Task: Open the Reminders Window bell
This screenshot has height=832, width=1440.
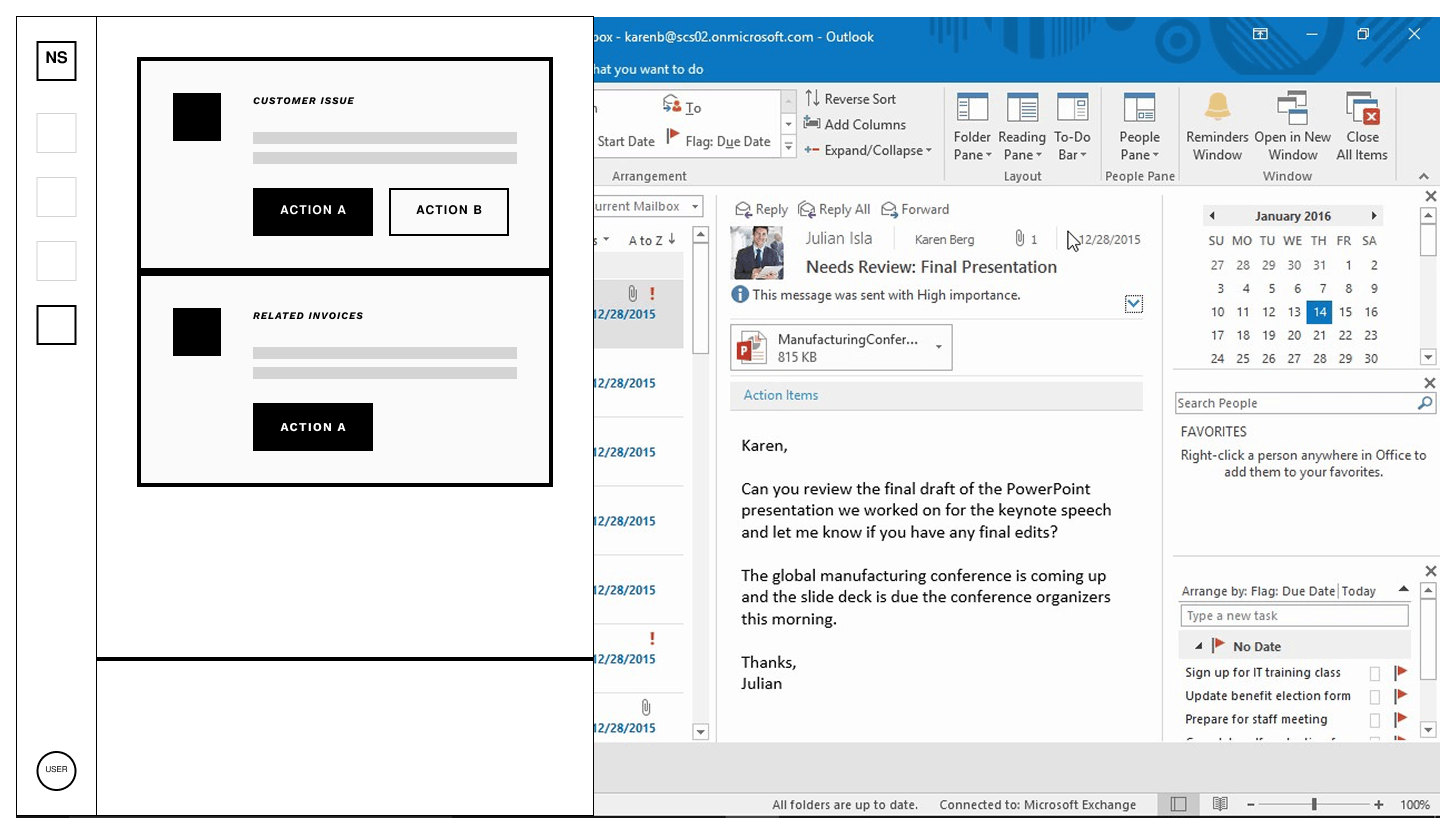Action: coord(1217,126)
